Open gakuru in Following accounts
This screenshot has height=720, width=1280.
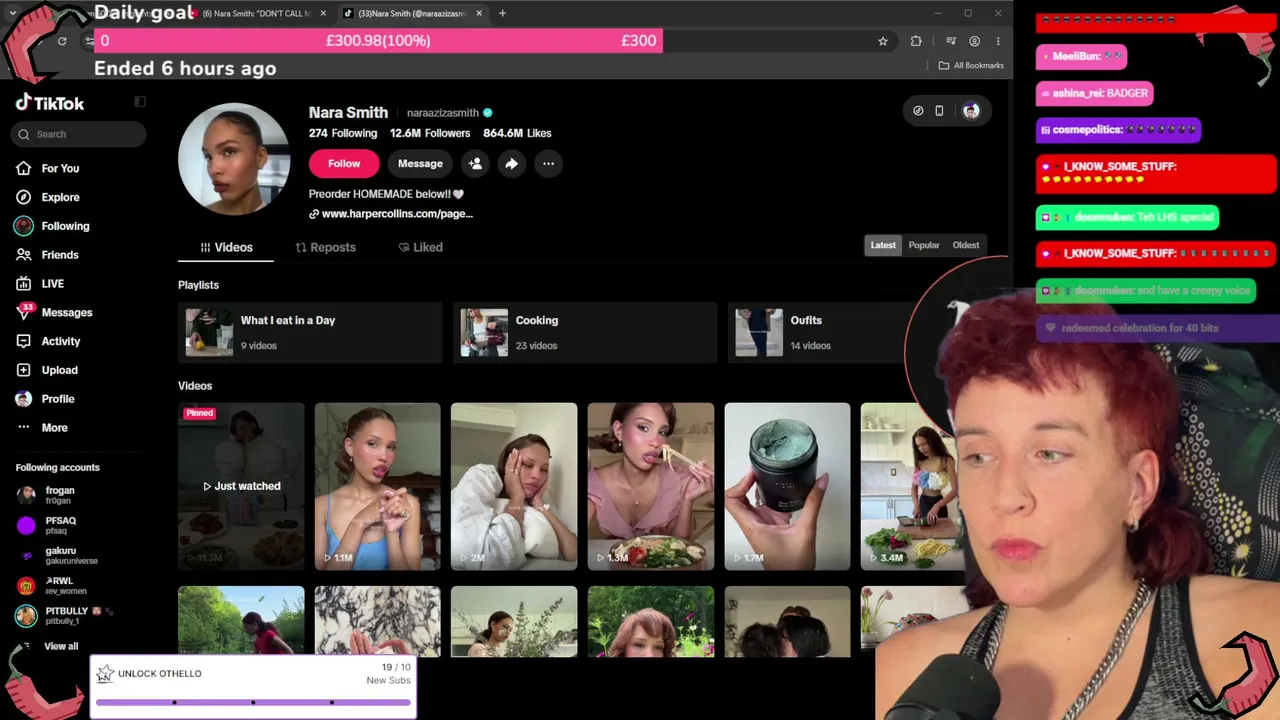pyautogui.click(x=61, y=555)
